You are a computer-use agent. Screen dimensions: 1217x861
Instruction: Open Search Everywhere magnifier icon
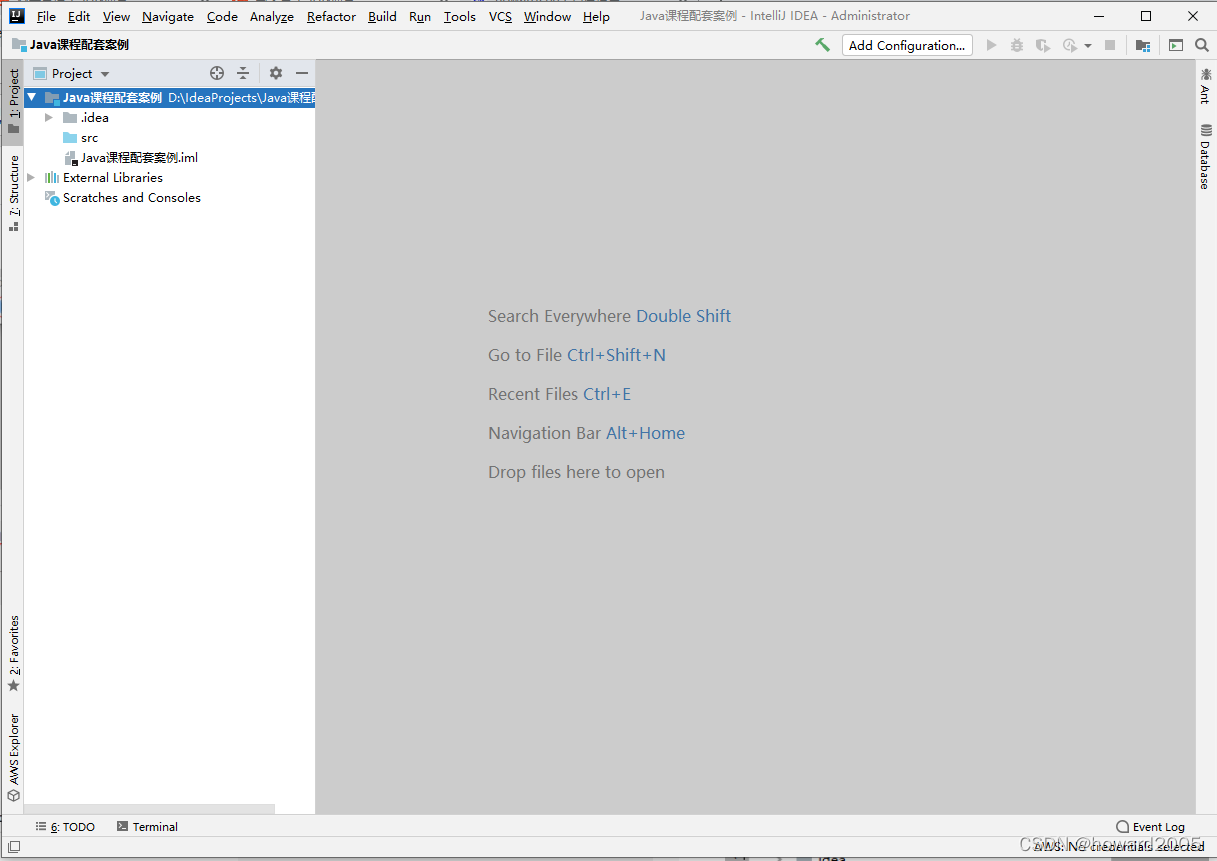(1202, 45)
